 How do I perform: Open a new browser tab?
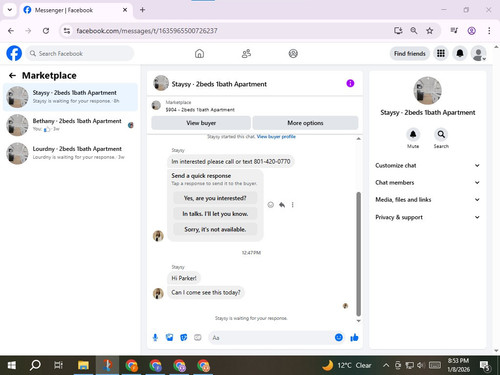[142, 10]
